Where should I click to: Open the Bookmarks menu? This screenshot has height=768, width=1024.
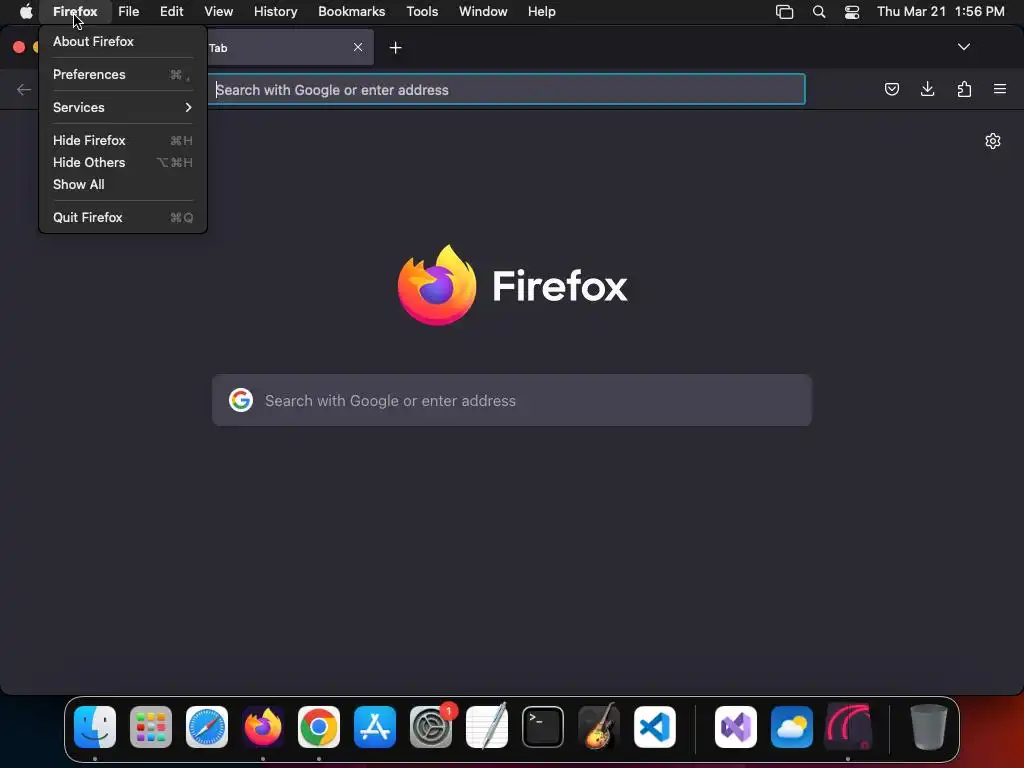point(351,12)
